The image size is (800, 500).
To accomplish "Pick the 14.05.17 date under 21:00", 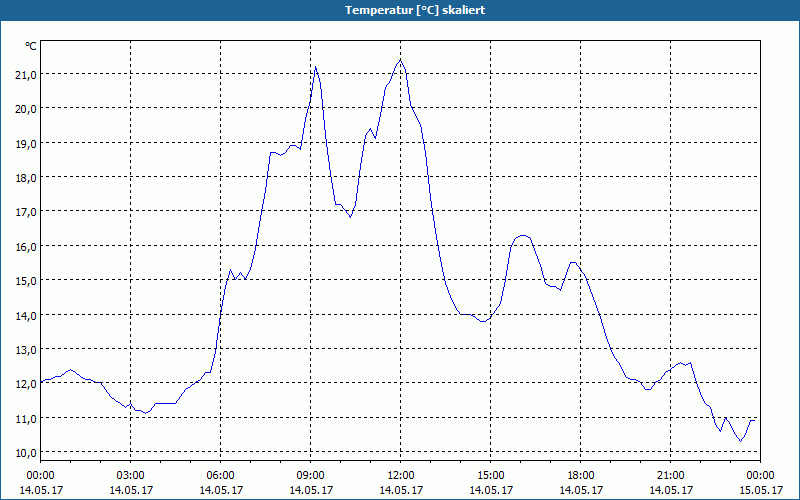I will click(x=670, y=490).
